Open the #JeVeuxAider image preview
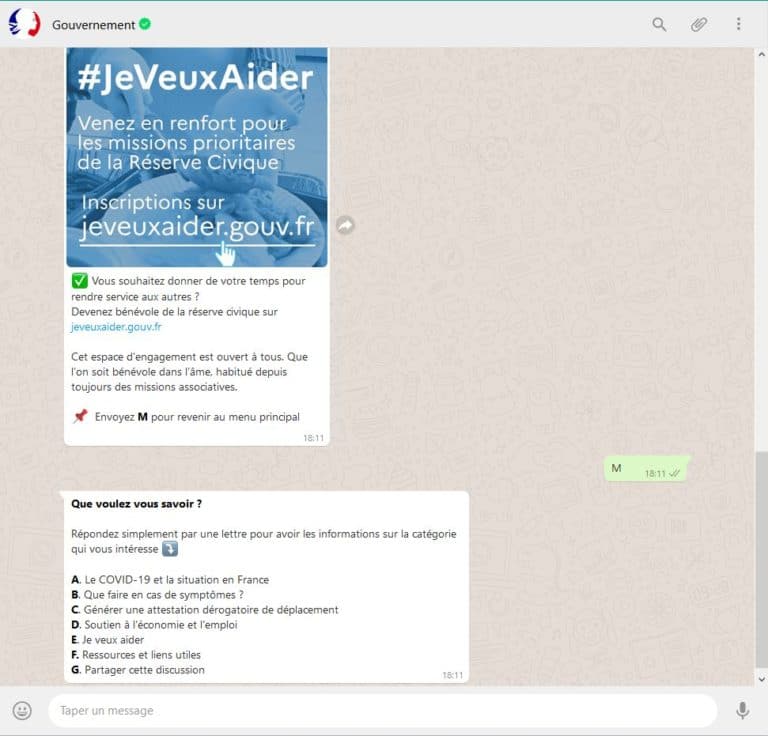768x736 pixels. tap(197, 157)
